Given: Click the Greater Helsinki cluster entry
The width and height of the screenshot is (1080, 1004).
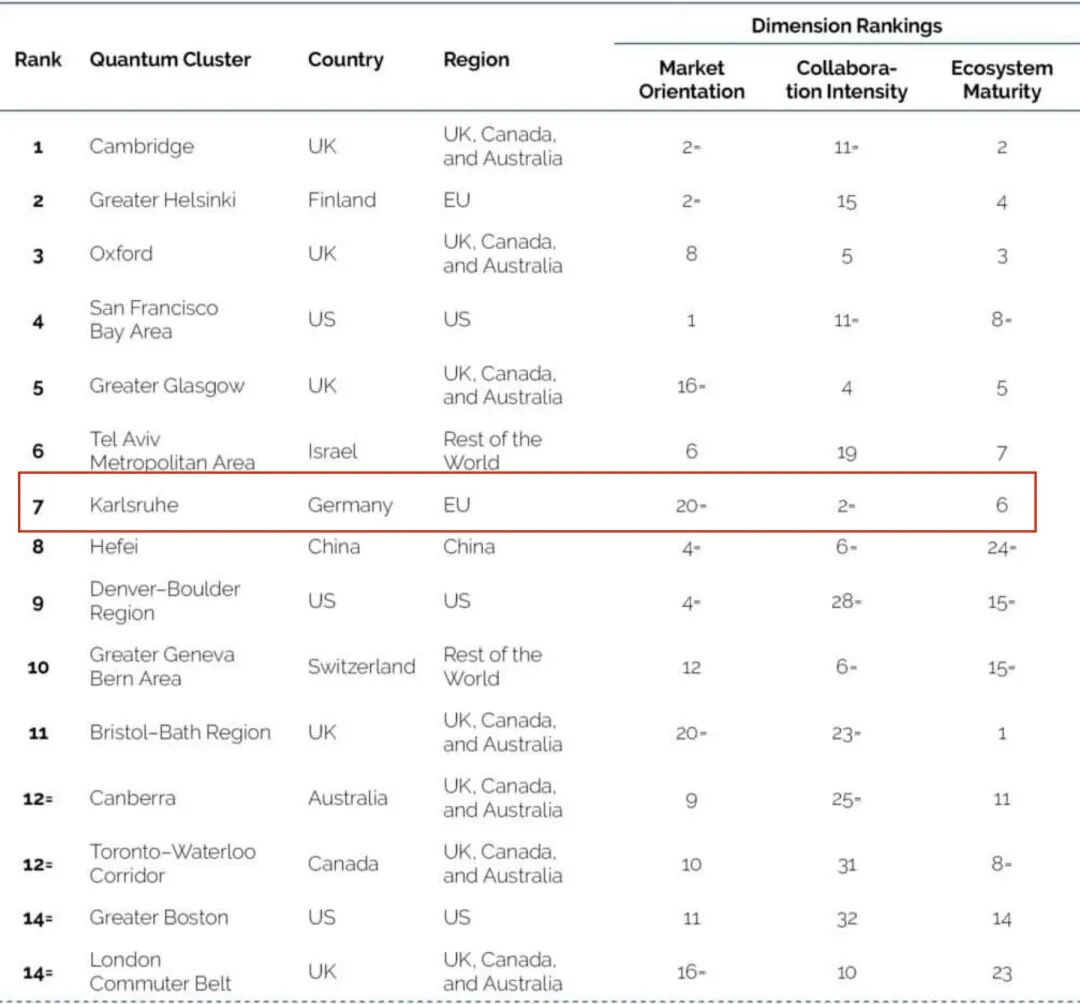Looking at the screenshot, I should pyautogui.click(x=163, y=200).
